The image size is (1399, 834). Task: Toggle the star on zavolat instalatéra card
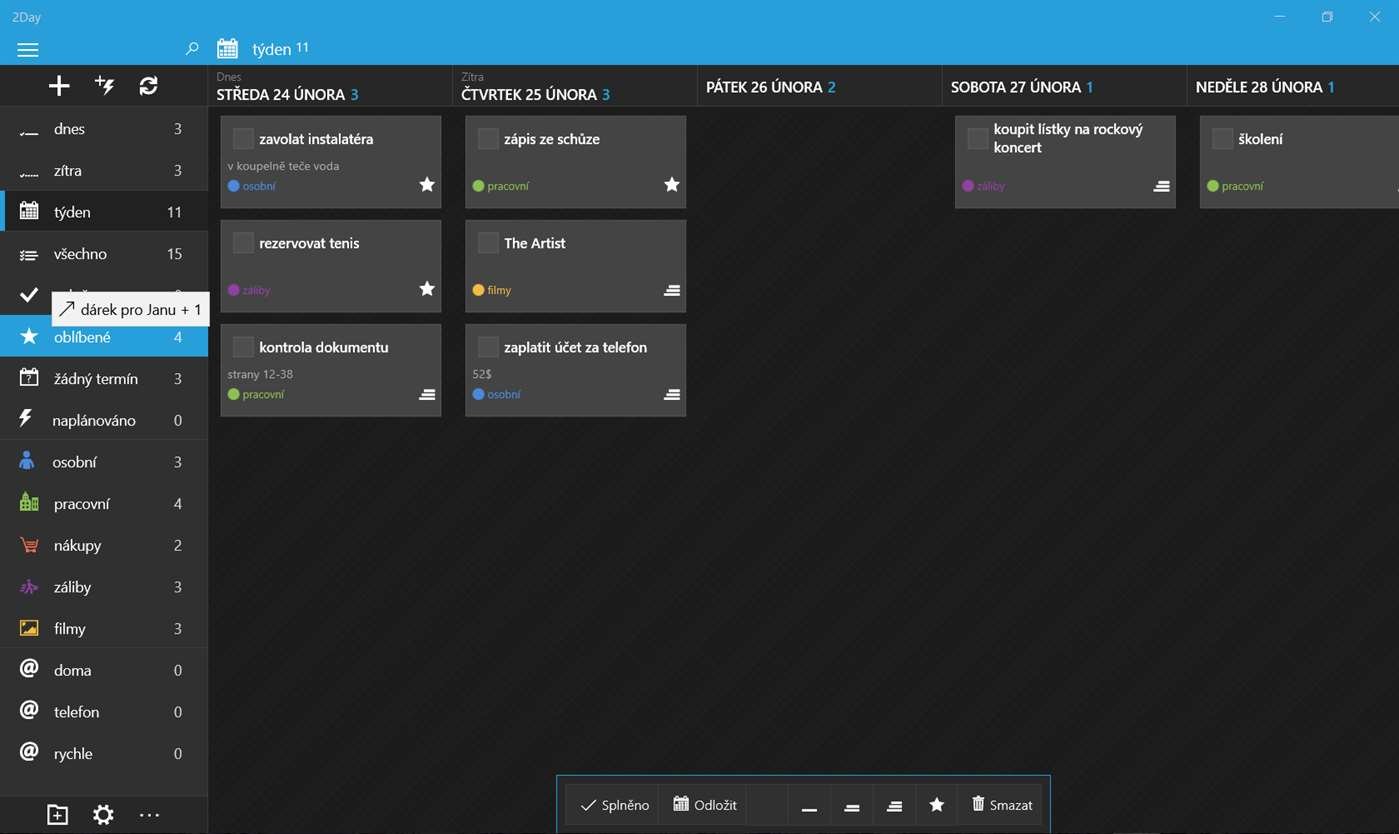427,184
